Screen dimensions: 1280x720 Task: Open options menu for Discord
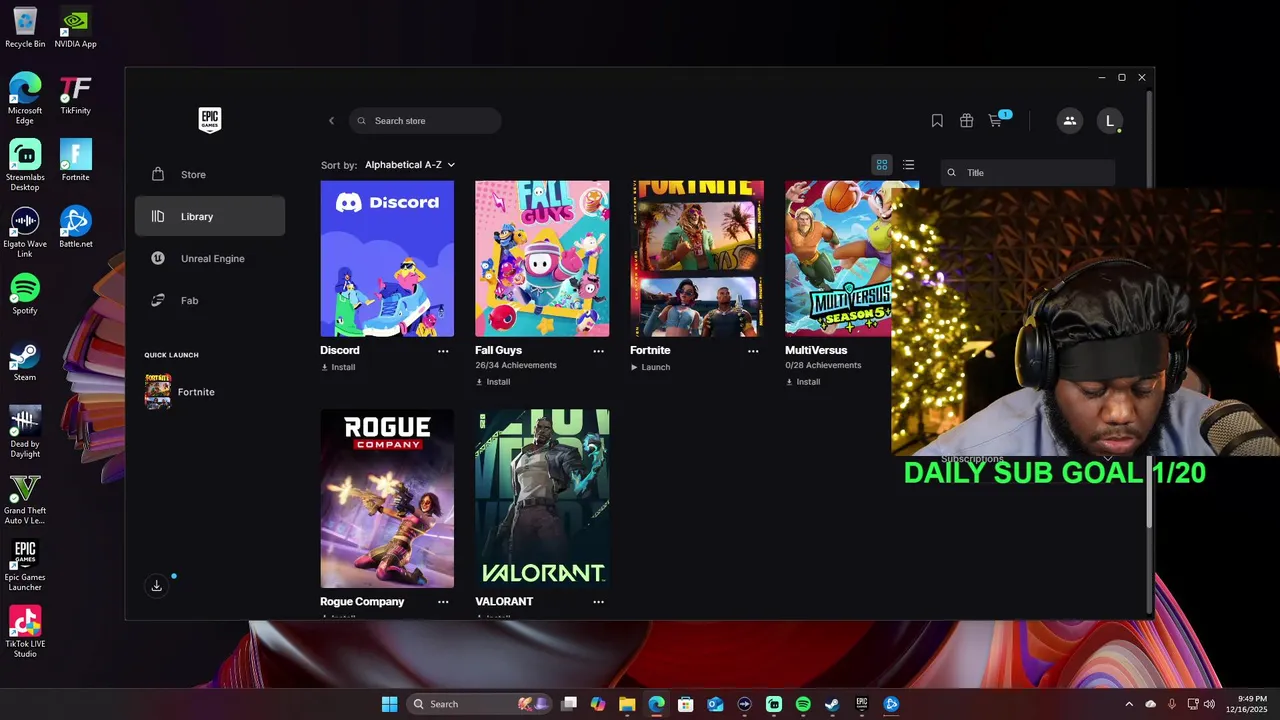point(443,351)
